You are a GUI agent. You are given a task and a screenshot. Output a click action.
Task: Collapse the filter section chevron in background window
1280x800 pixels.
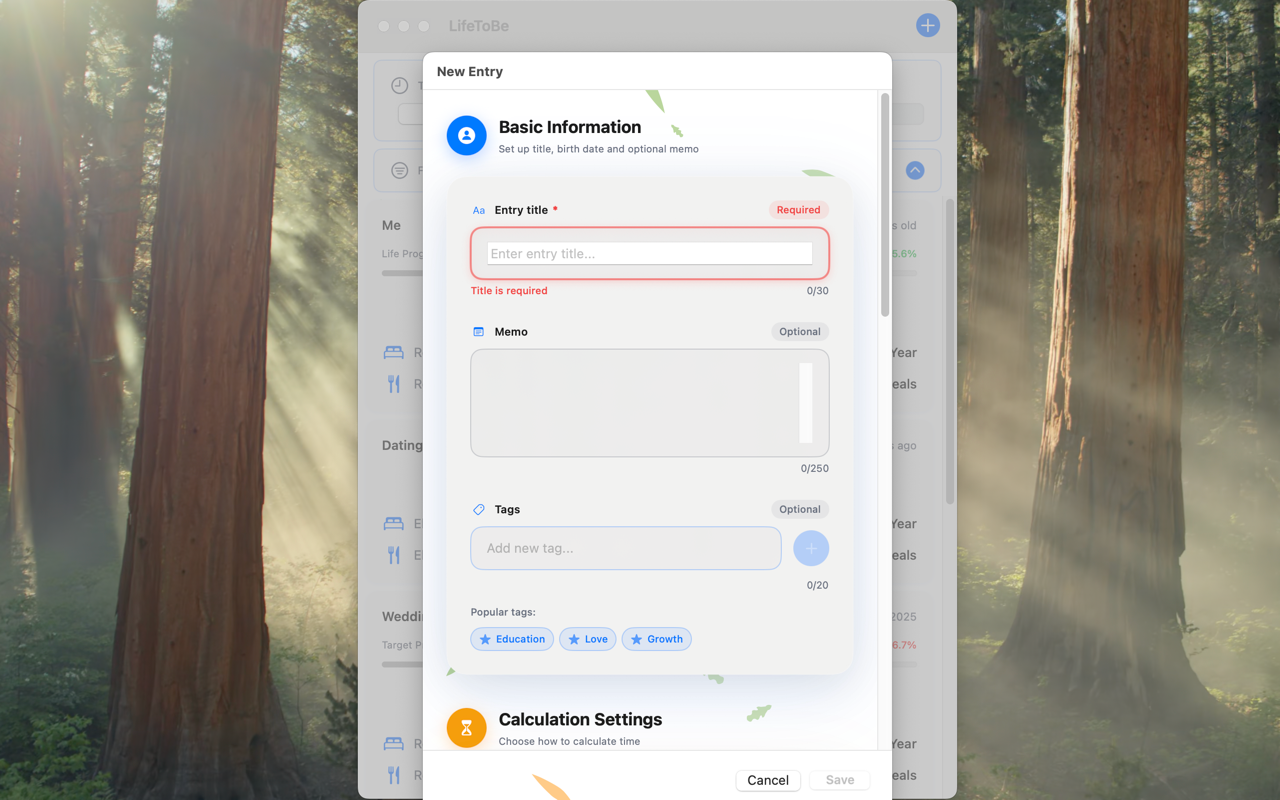pos(915,170)
